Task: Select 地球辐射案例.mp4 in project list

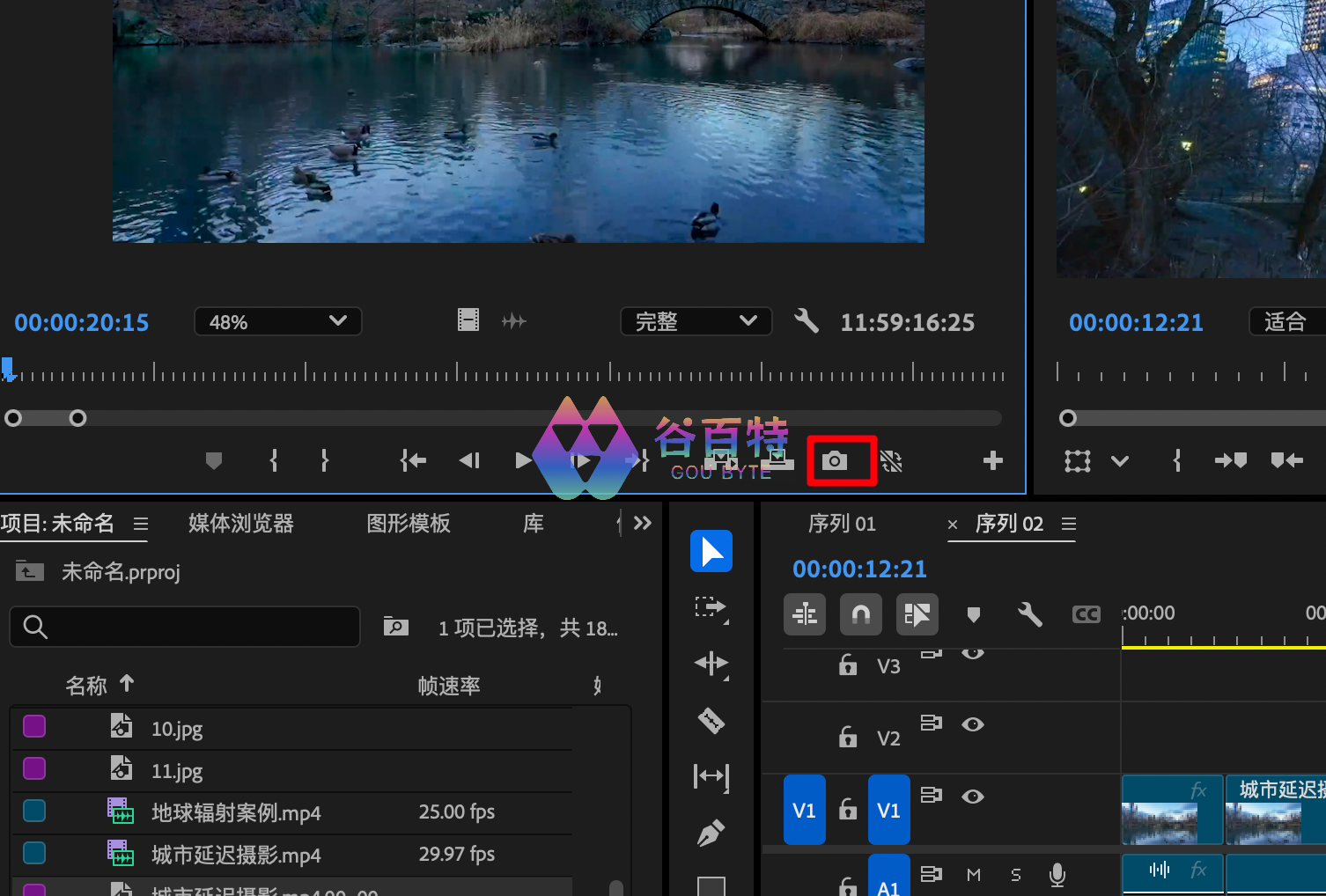Action: click(x=236, y=812)
